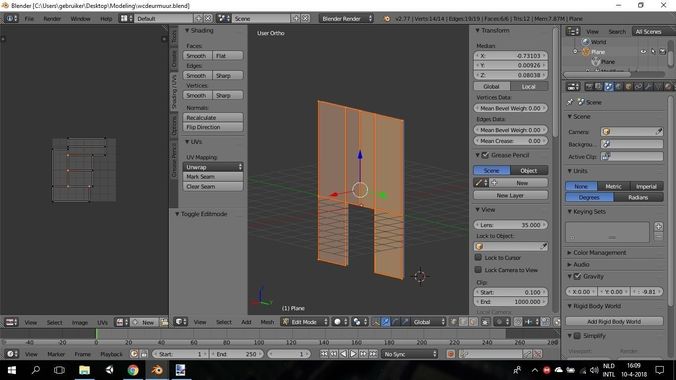The image size is (676, 380).
Task: Click the Recalculate normals button
Action: [213, 117]
